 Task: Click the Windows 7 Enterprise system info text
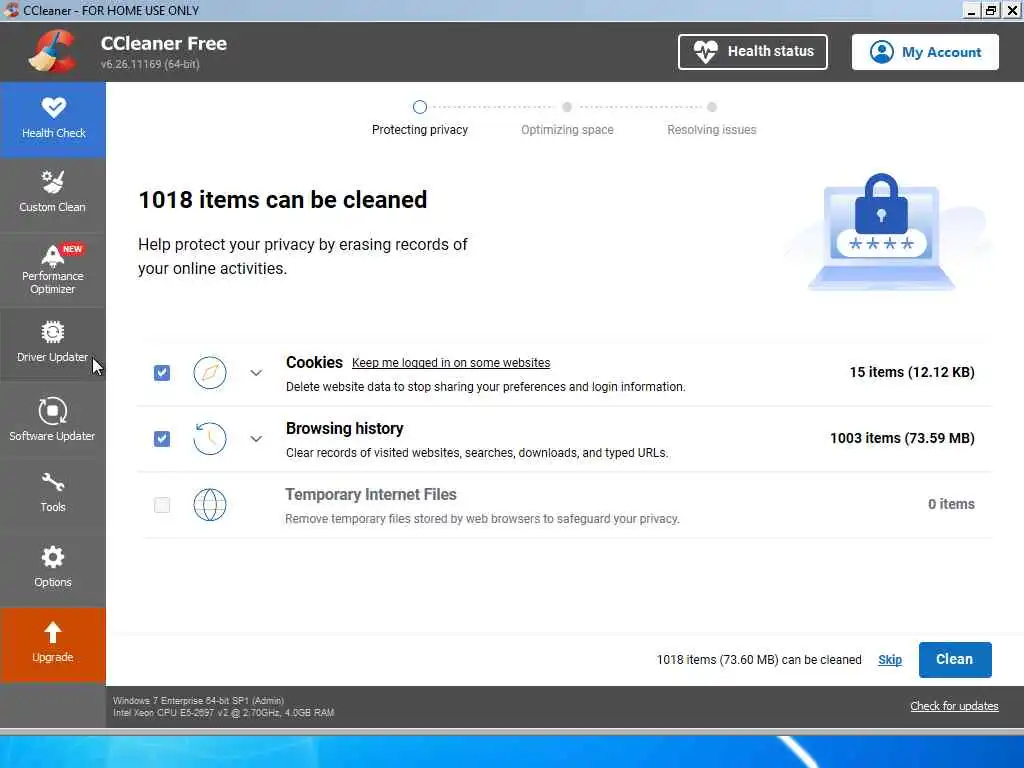click(x=198, y=700)
